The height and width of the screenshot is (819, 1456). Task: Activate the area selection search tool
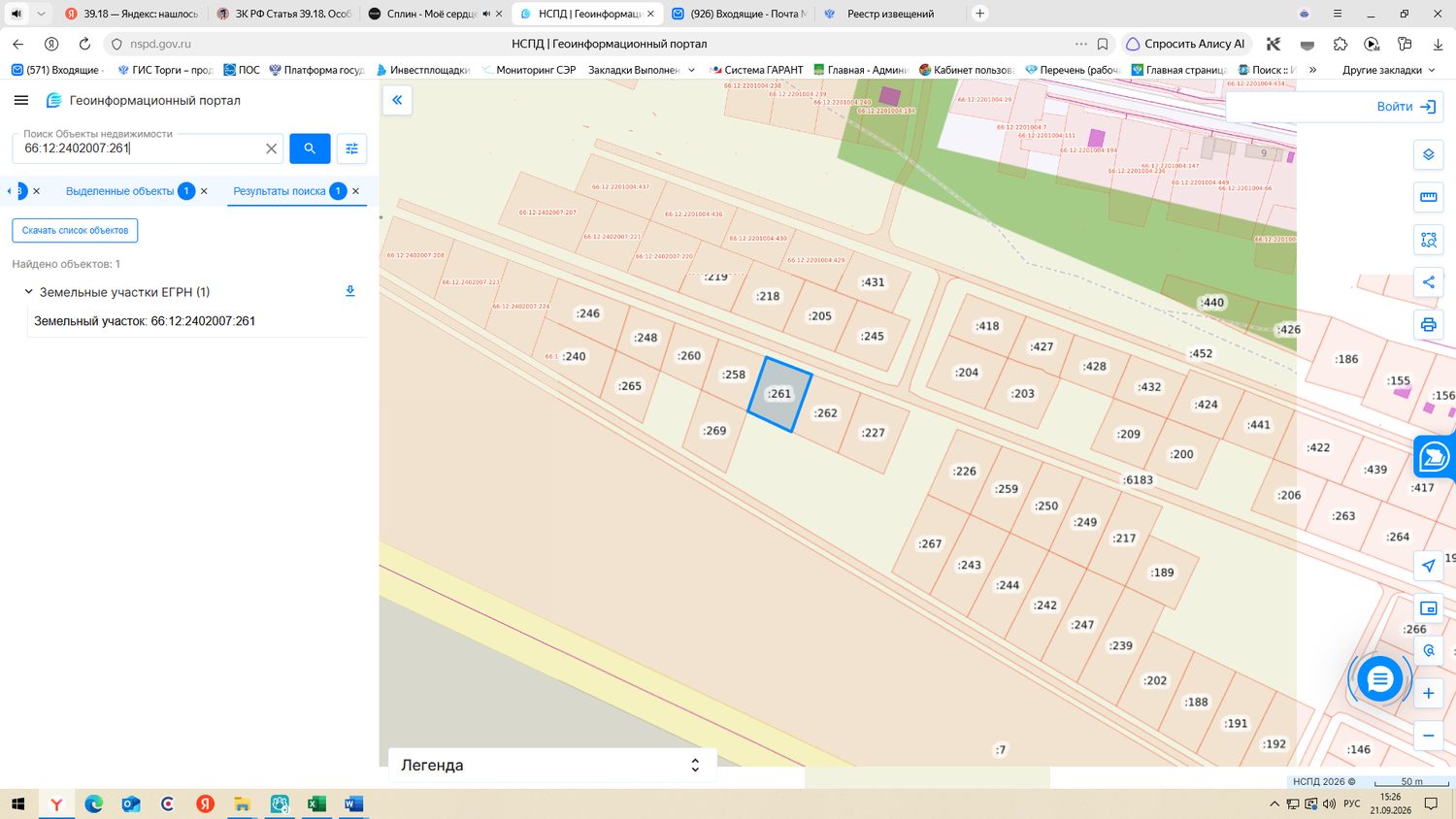pos(1429,240)
